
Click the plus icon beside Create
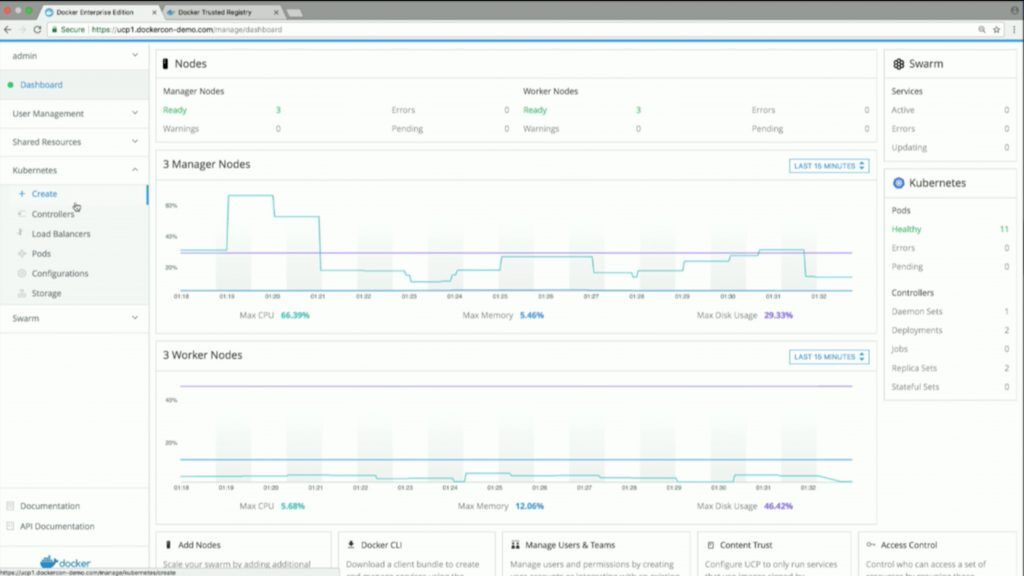(x=22, y=194)
